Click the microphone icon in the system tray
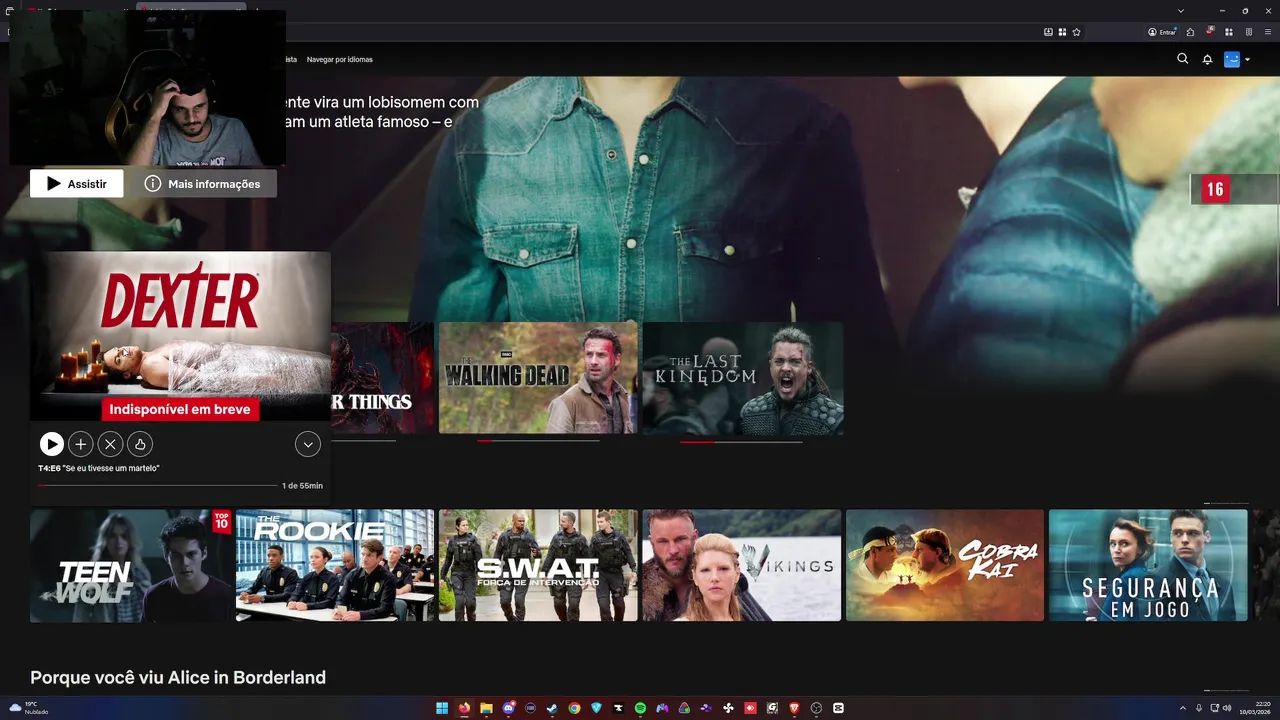1280x720 pixels. [1199, 708]
